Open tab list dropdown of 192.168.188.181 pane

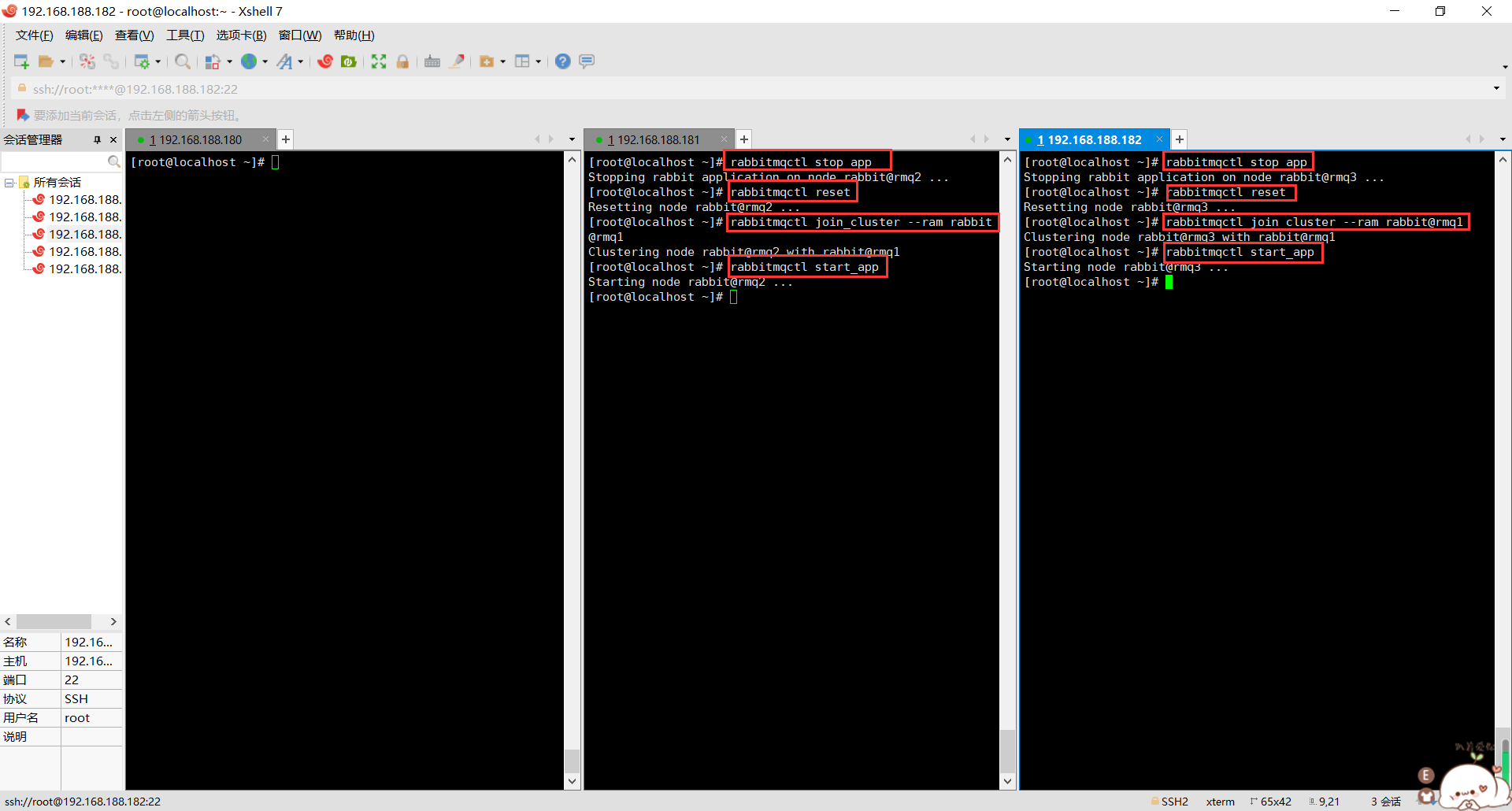point(1007,139)
